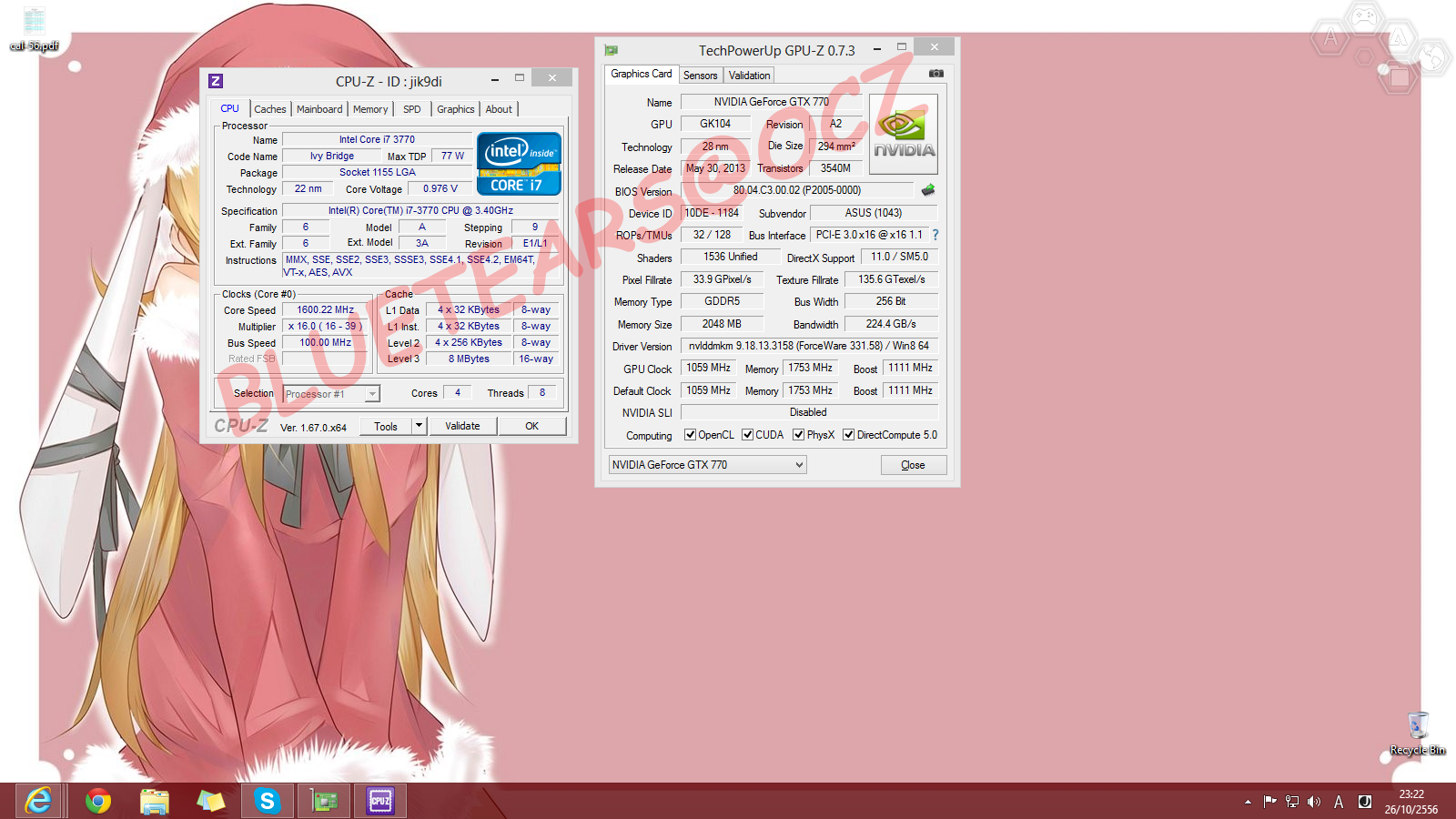Open the Mainboard tab
This screenshot has height=819, width=1456.
tap(319, 109)
